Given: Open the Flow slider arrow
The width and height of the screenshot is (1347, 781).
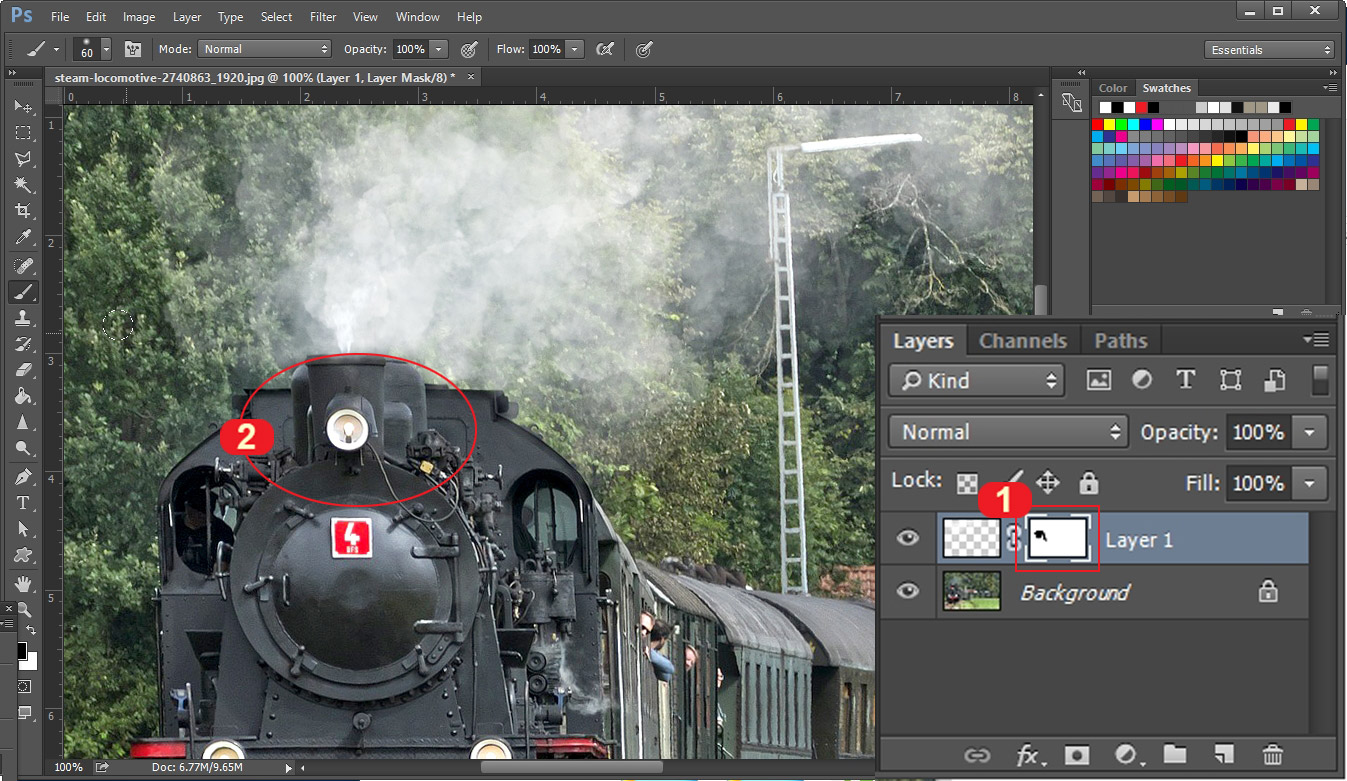Looking at the screenshot, I should pos(574,49).
